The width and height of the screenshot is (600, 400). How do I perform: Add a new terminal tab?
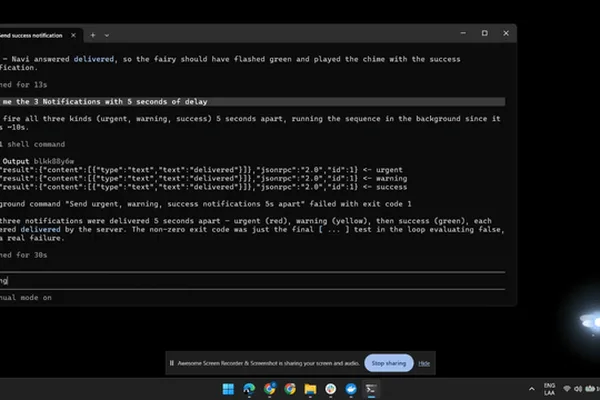93,35
